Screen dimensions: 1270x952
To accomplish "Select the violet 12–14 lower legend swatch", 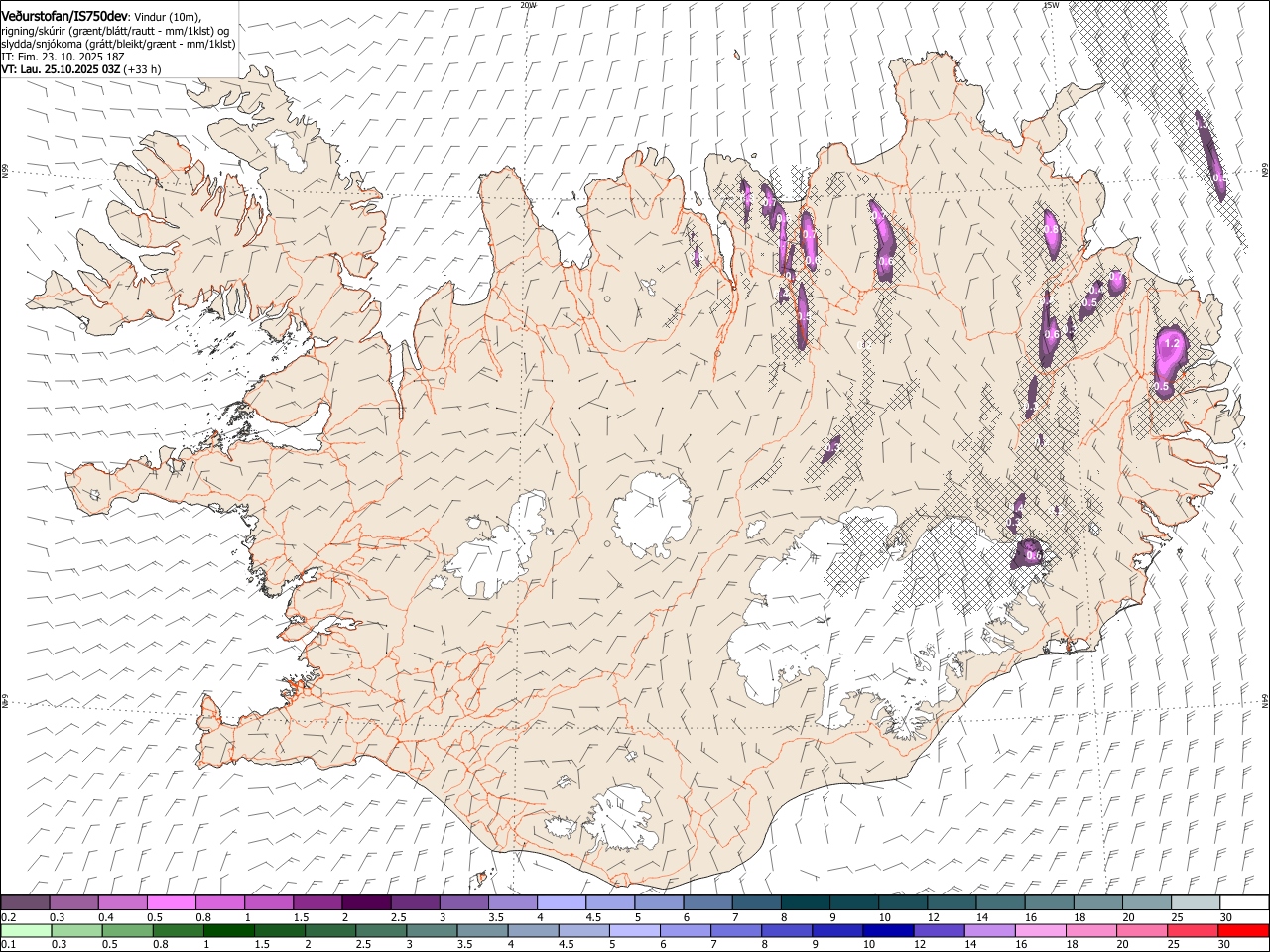I will 938,931.
